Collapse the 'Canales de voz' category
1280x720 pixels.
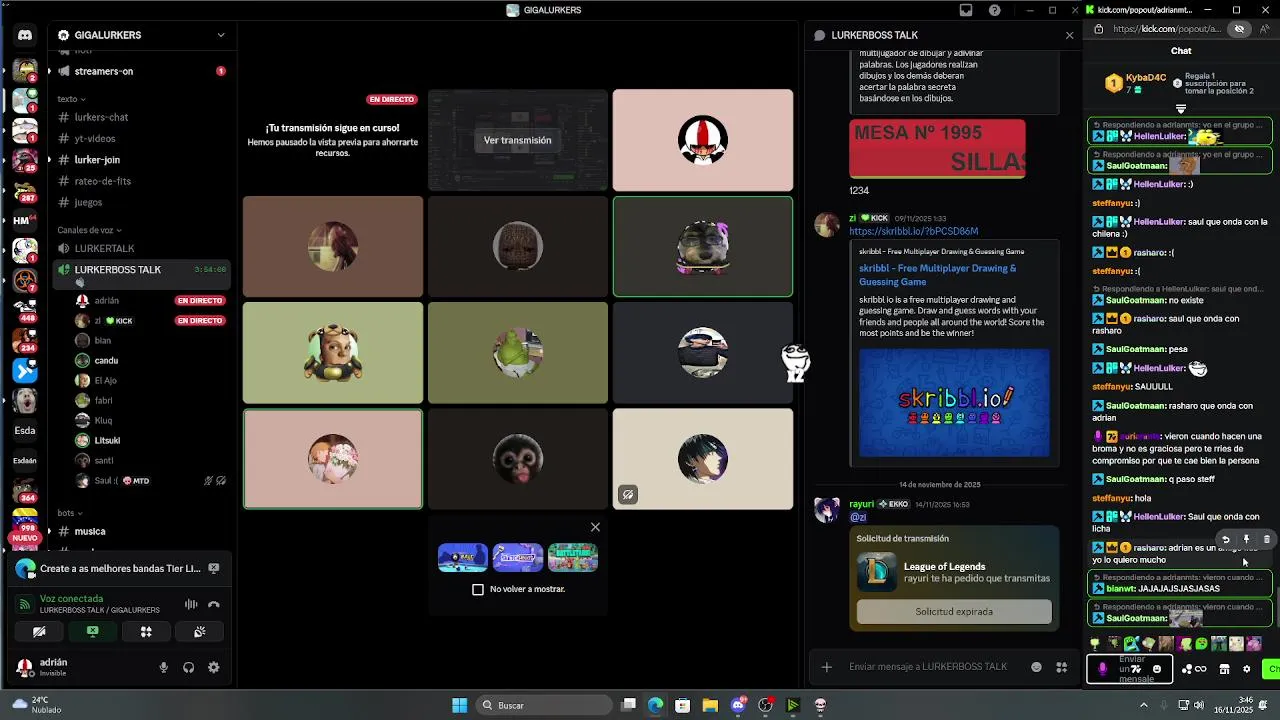89,230
